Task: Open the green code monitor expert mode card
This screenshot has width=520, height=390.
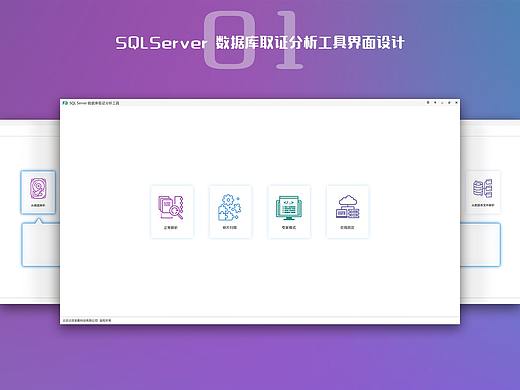Action: pyautogui.click(x=289, y=212)
